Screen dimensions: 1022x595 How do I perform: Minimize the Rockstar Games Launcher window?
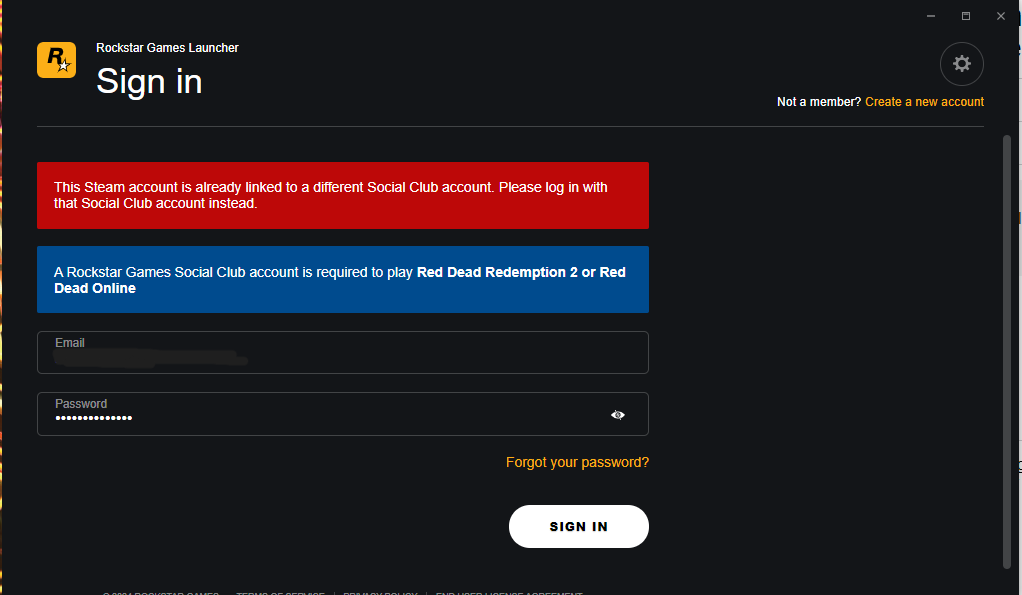pos(931,16)
